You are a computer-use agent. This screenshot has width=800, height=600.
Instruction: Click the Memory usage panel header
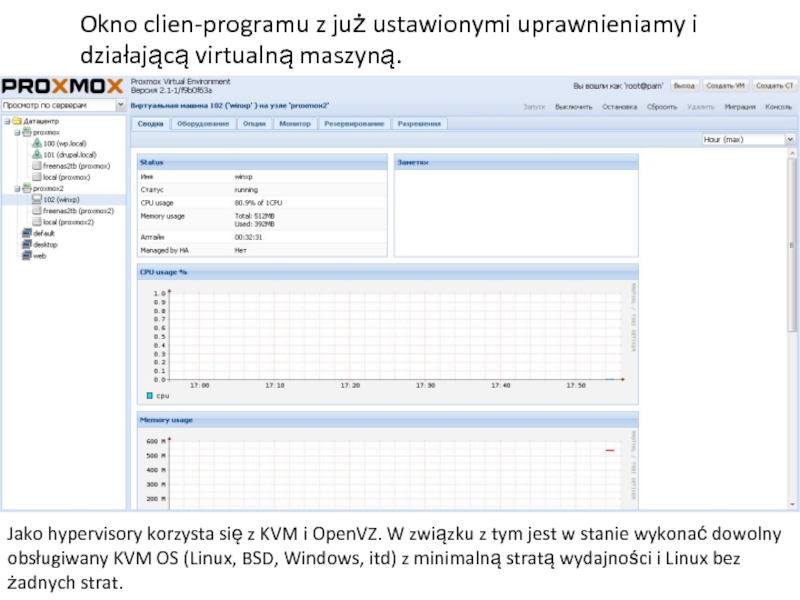coord(388,420)
